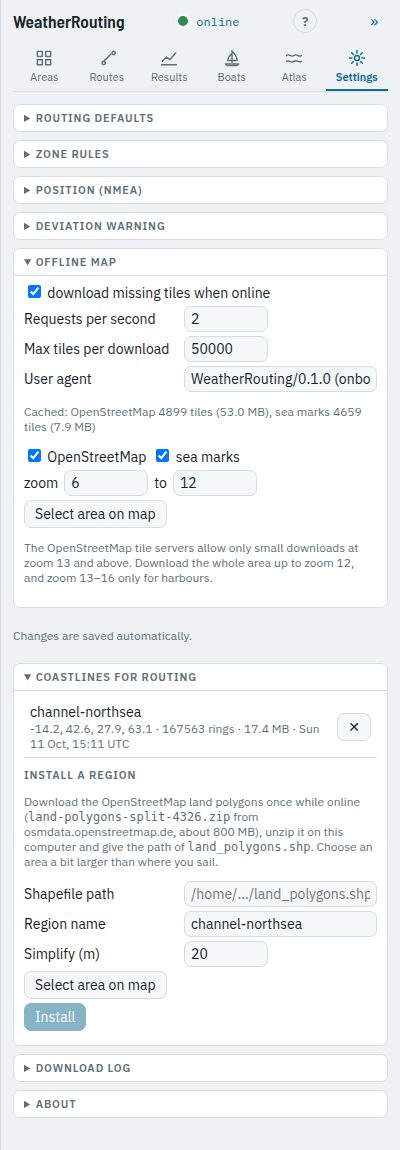
Task: Click the cached tiles summary text
Action: click(192, 420)
